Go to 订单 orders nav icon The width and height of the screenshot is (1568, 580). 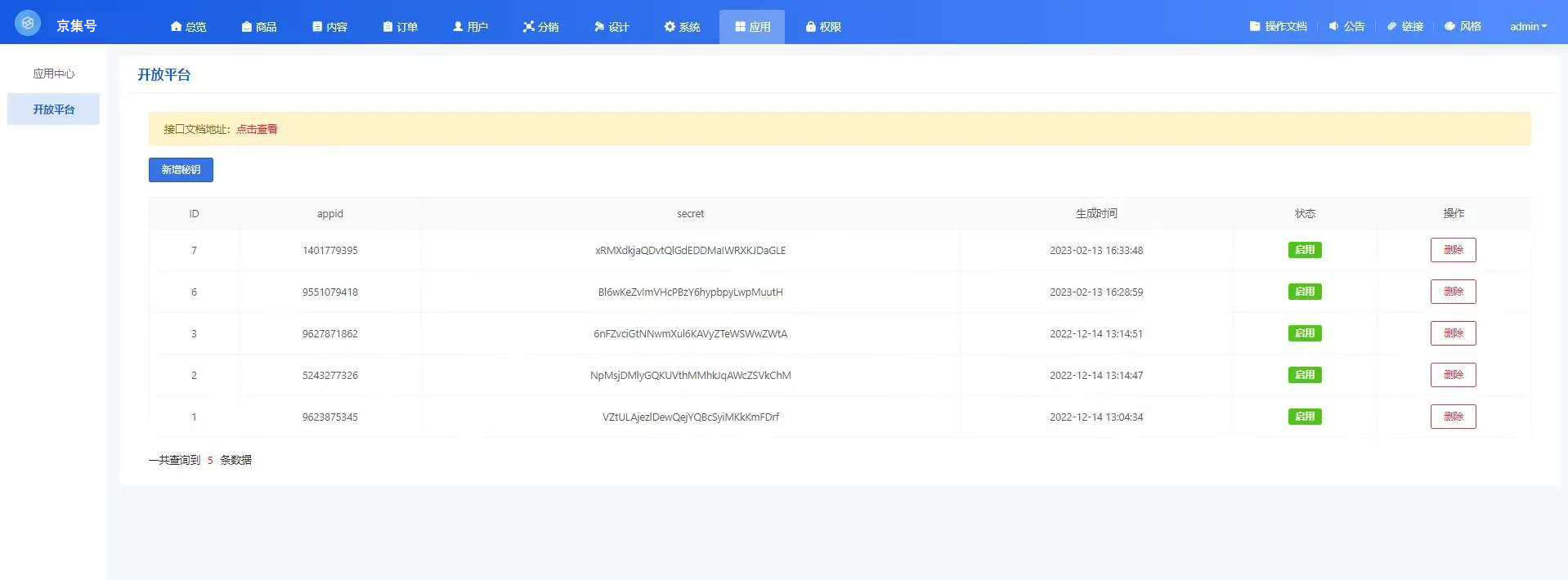(x=388, y=27)
